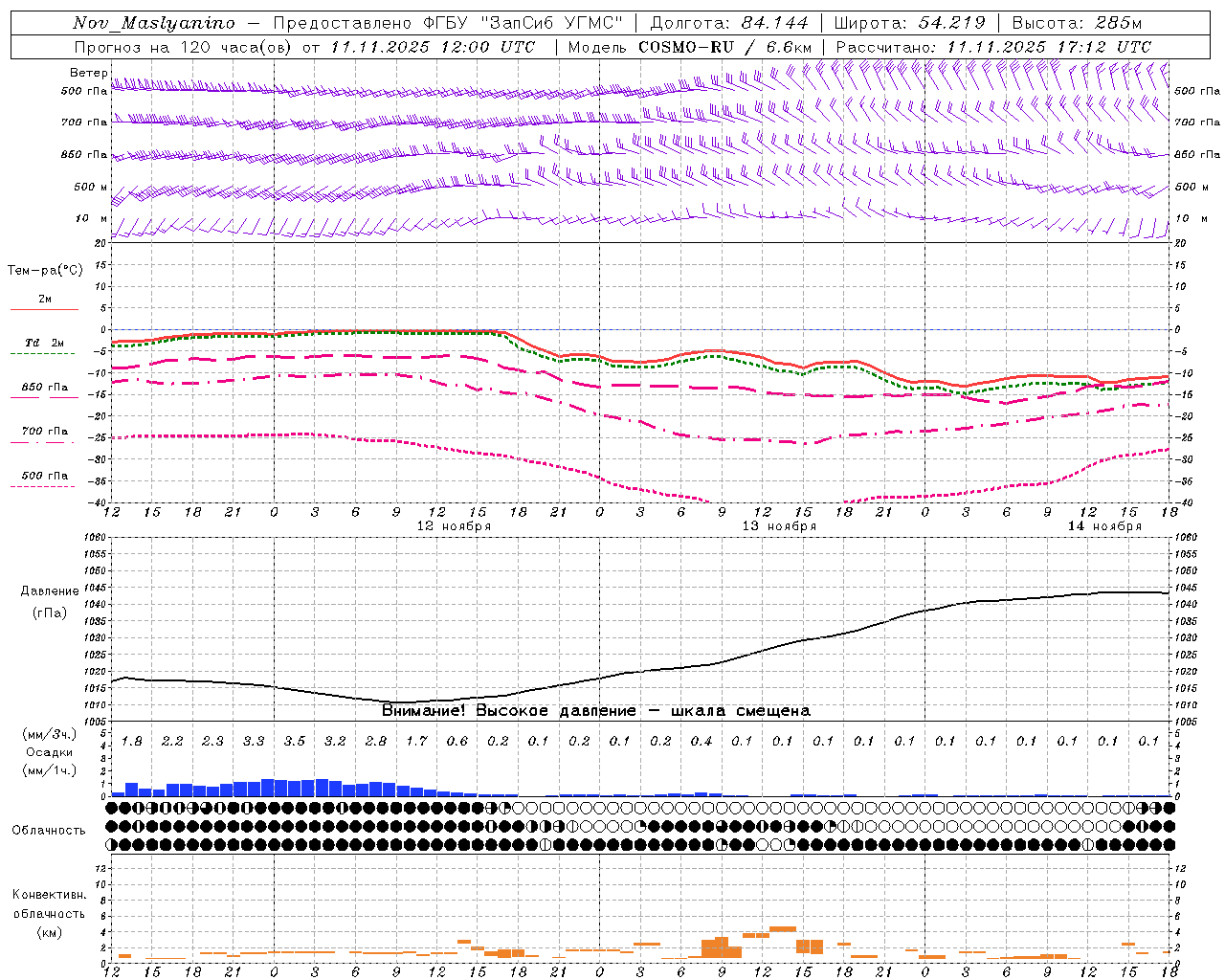Click the elevation text Высота: 285м
The width and height of the screenshot is (1225, 980).
point(1077,23)
